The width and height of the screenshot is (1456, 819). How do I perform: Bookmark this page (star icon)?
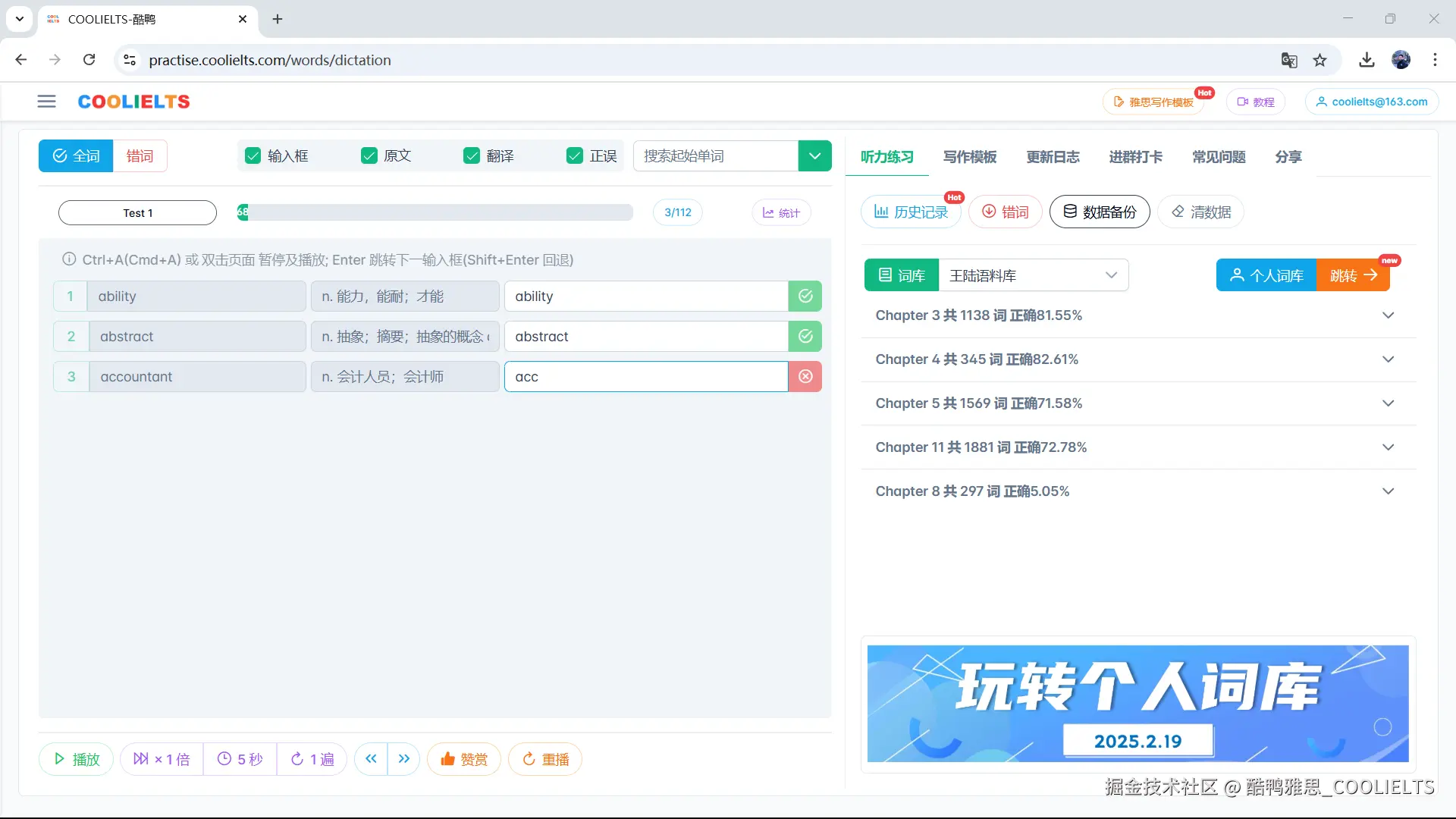[1320, 60]
